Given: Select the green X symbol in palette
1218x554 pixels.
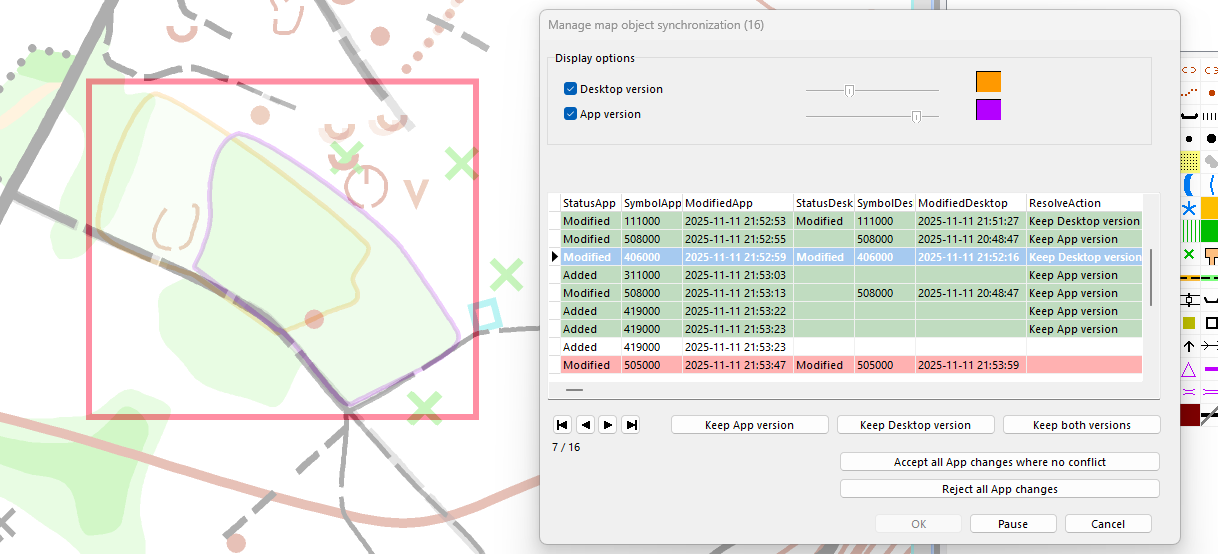Looking at the screenshot, I should click(1189, 254).
